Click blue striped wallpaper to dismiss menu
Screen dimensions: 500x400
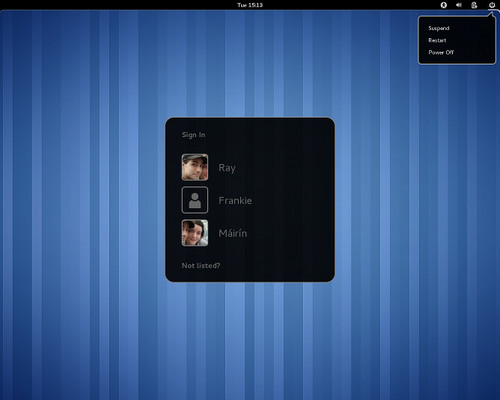[x=83, y=200]
